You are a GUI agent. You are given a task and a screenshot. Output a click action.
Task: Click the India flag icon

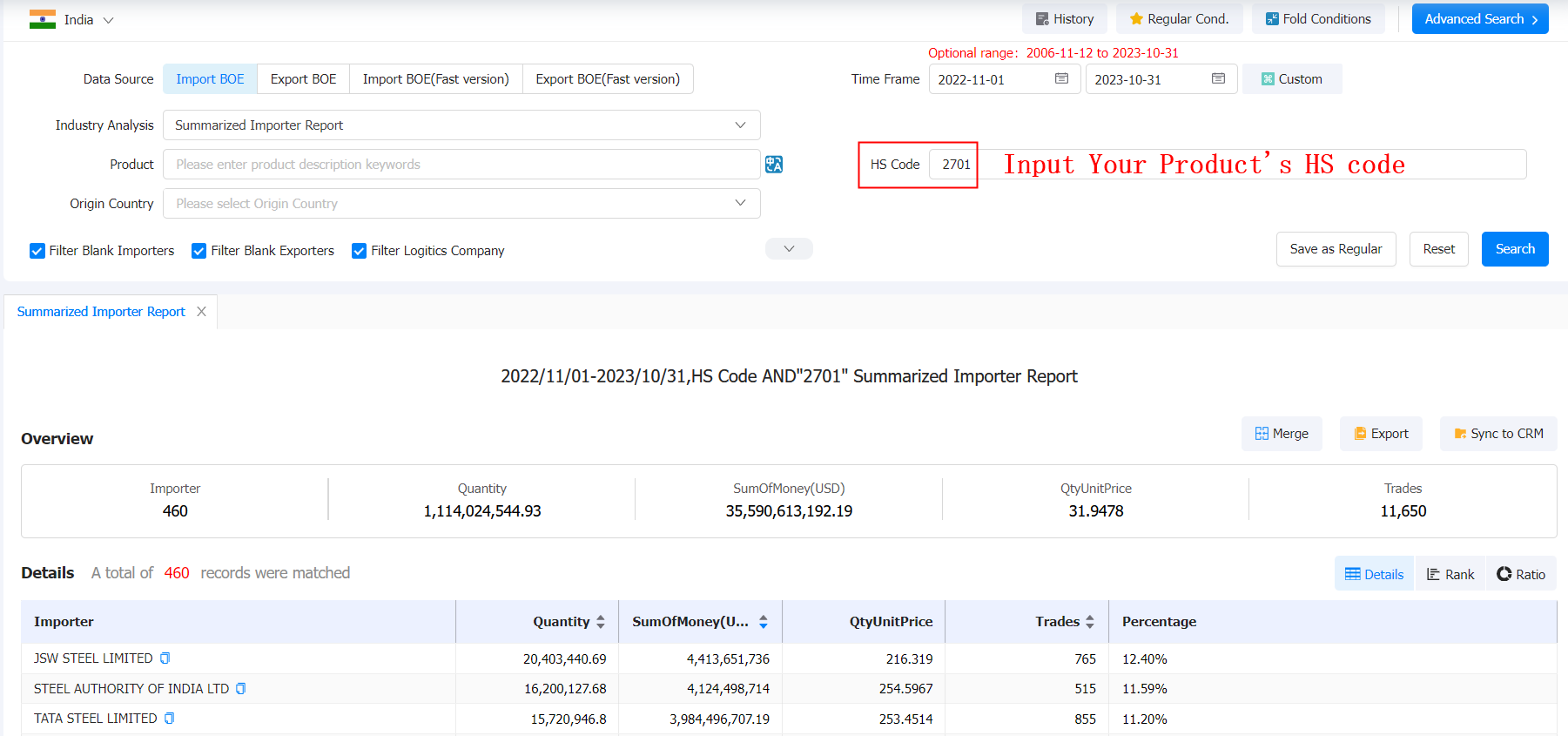[42, 19]
